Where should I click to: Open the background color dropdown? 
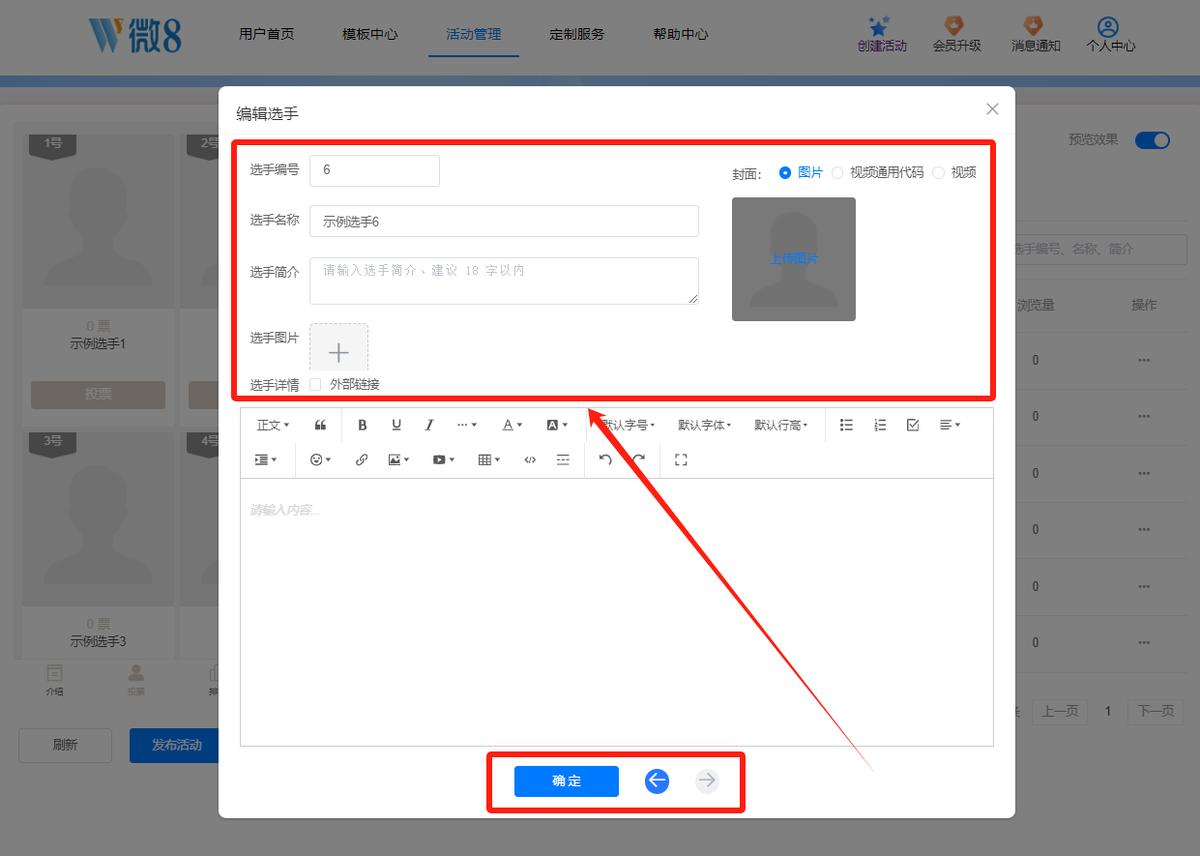(x=557, y=425)
